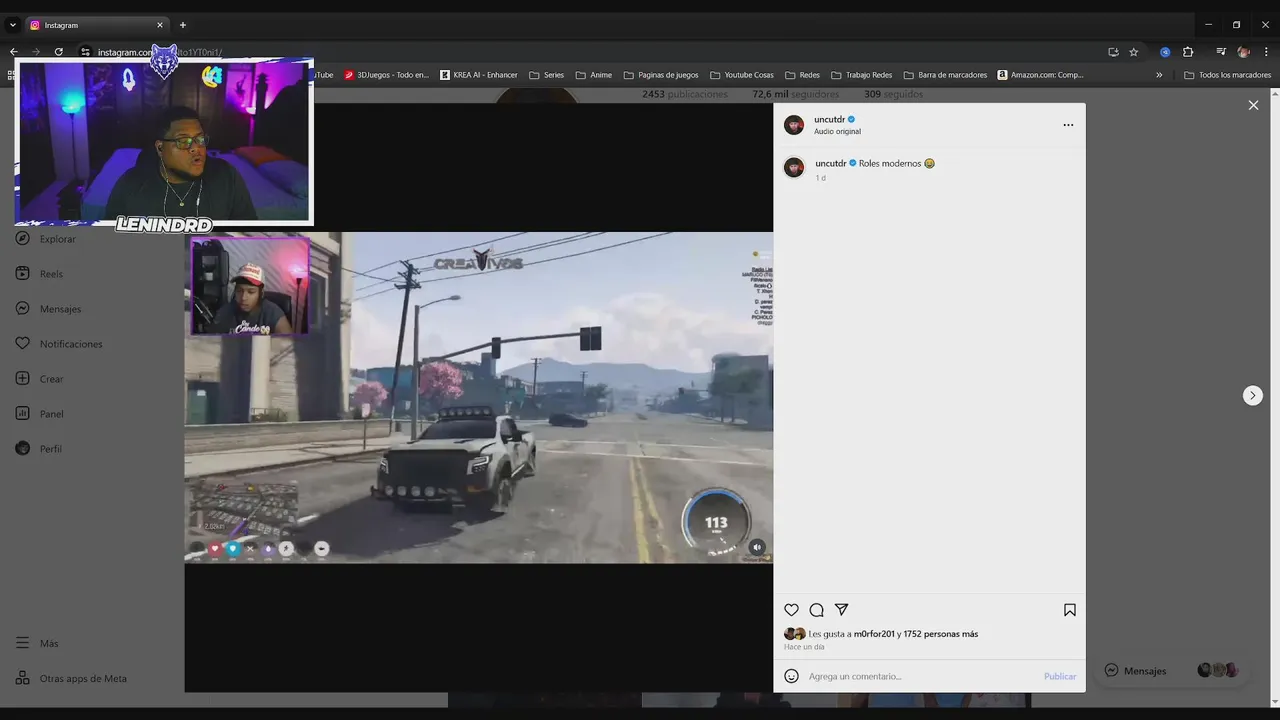1280x720 pixels.
Task: Click the Agrega un comentario field
Action: coord(920,676)
